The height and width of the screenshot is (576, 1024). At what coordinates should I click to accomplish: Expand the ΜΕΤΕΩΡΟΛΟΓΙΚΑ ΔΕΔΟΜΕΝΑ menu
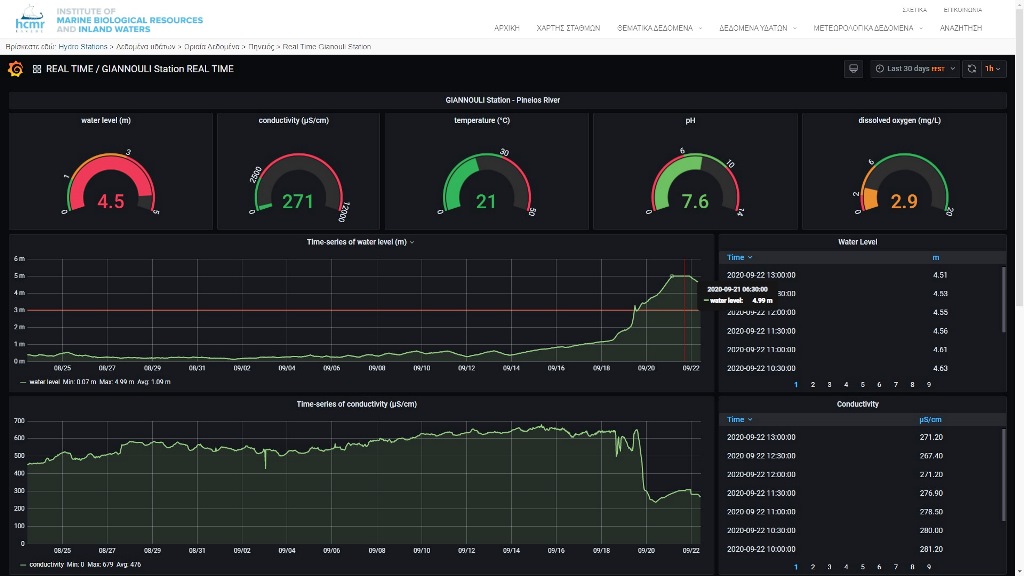tap(868, 28)
